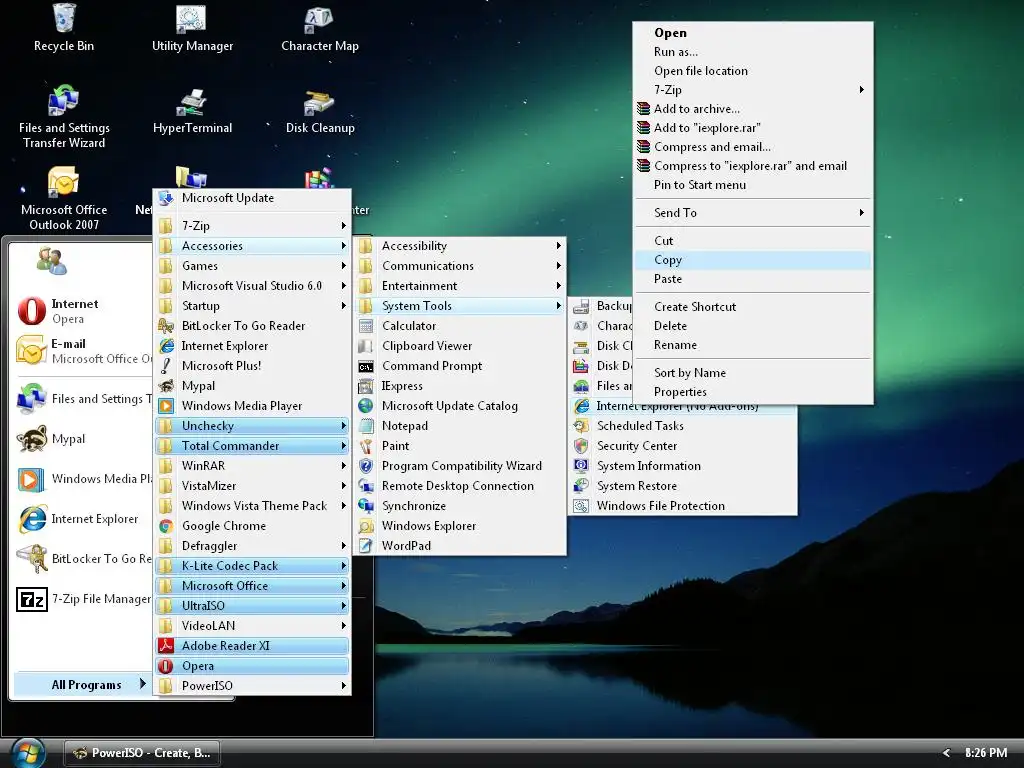Screen dimensions: 1024x768
Task: Click the WinRAR icon next to Add to archive
Action: point(643,109)
